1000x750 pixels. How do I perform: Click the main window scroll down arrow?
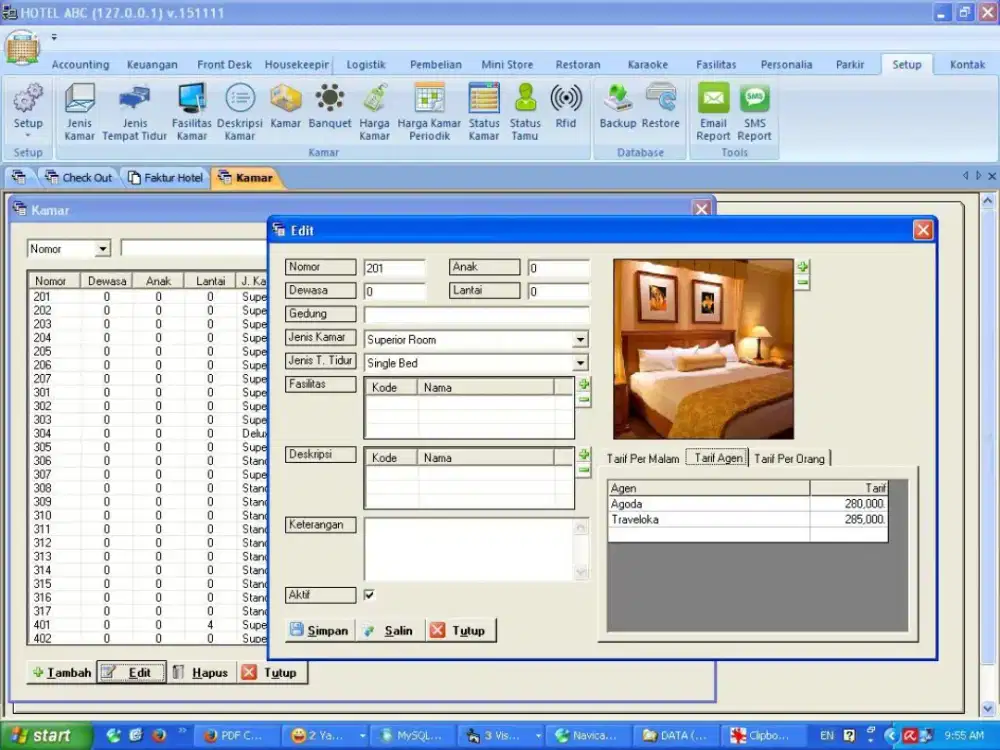click(987, 708)
